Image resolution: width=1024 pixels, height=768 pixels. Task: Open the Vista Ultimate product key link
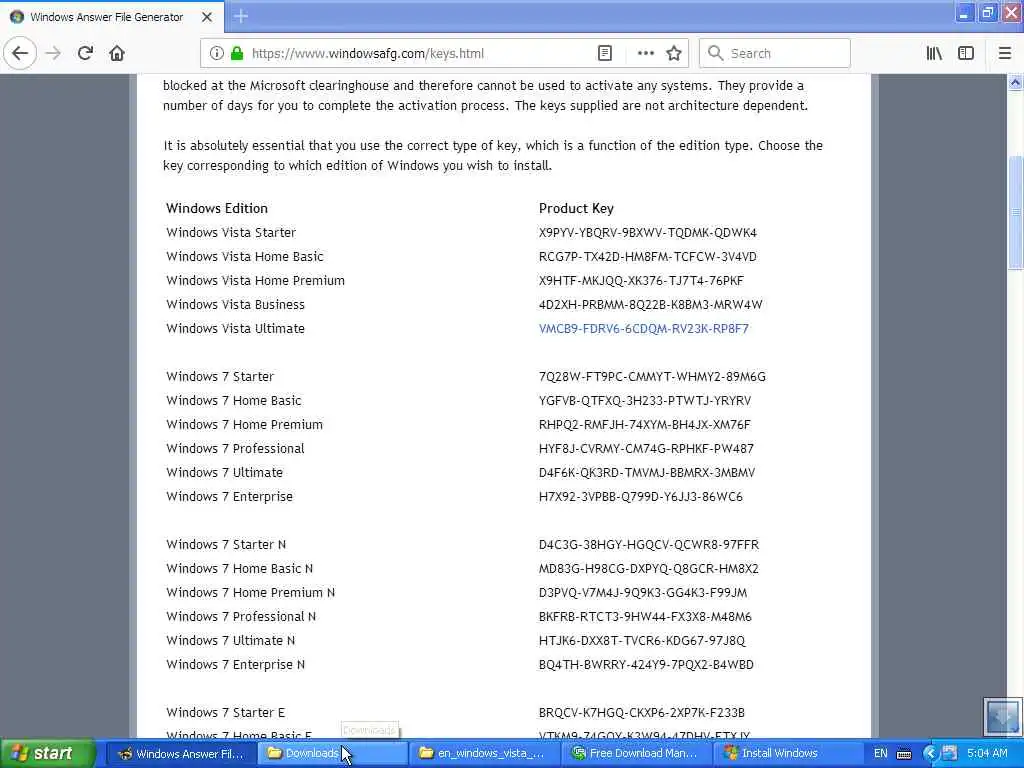coord(643,328)
